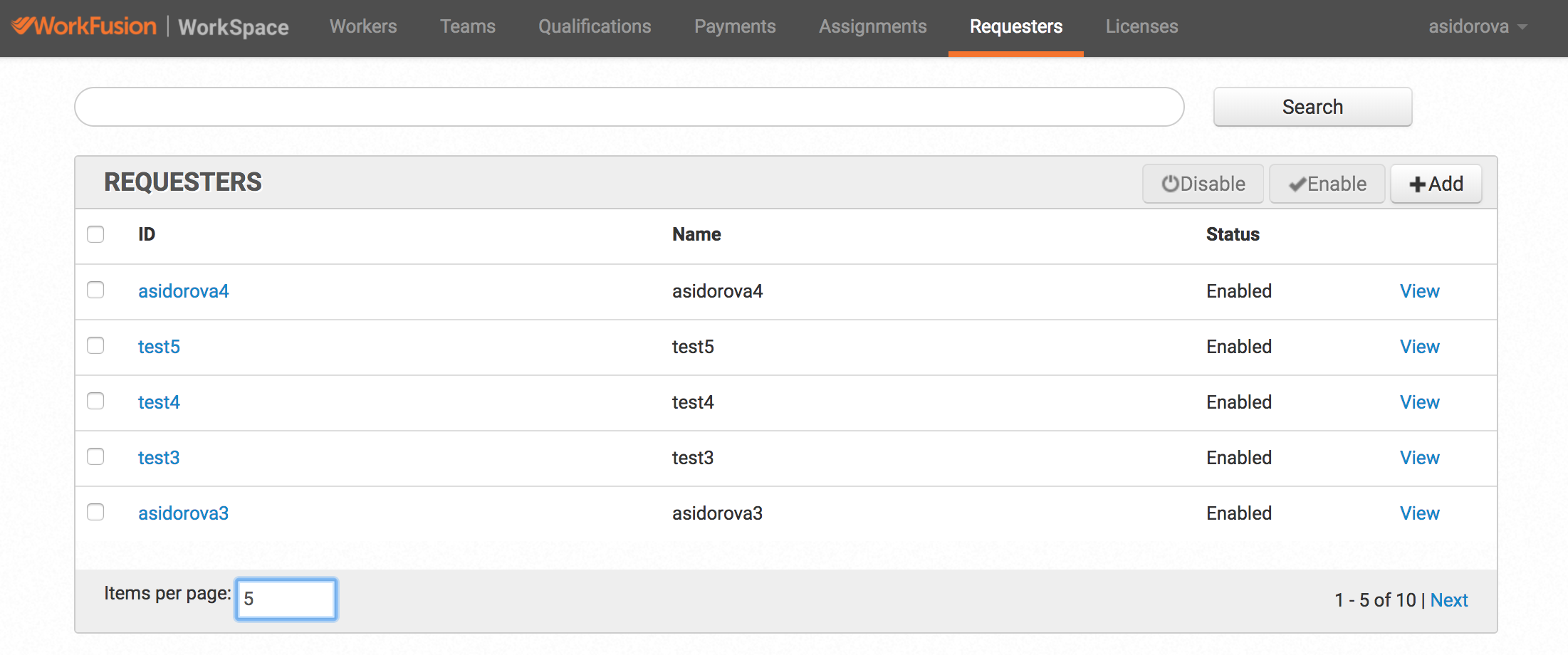Check the asidorova3 row checkbox

click(95, 512)
